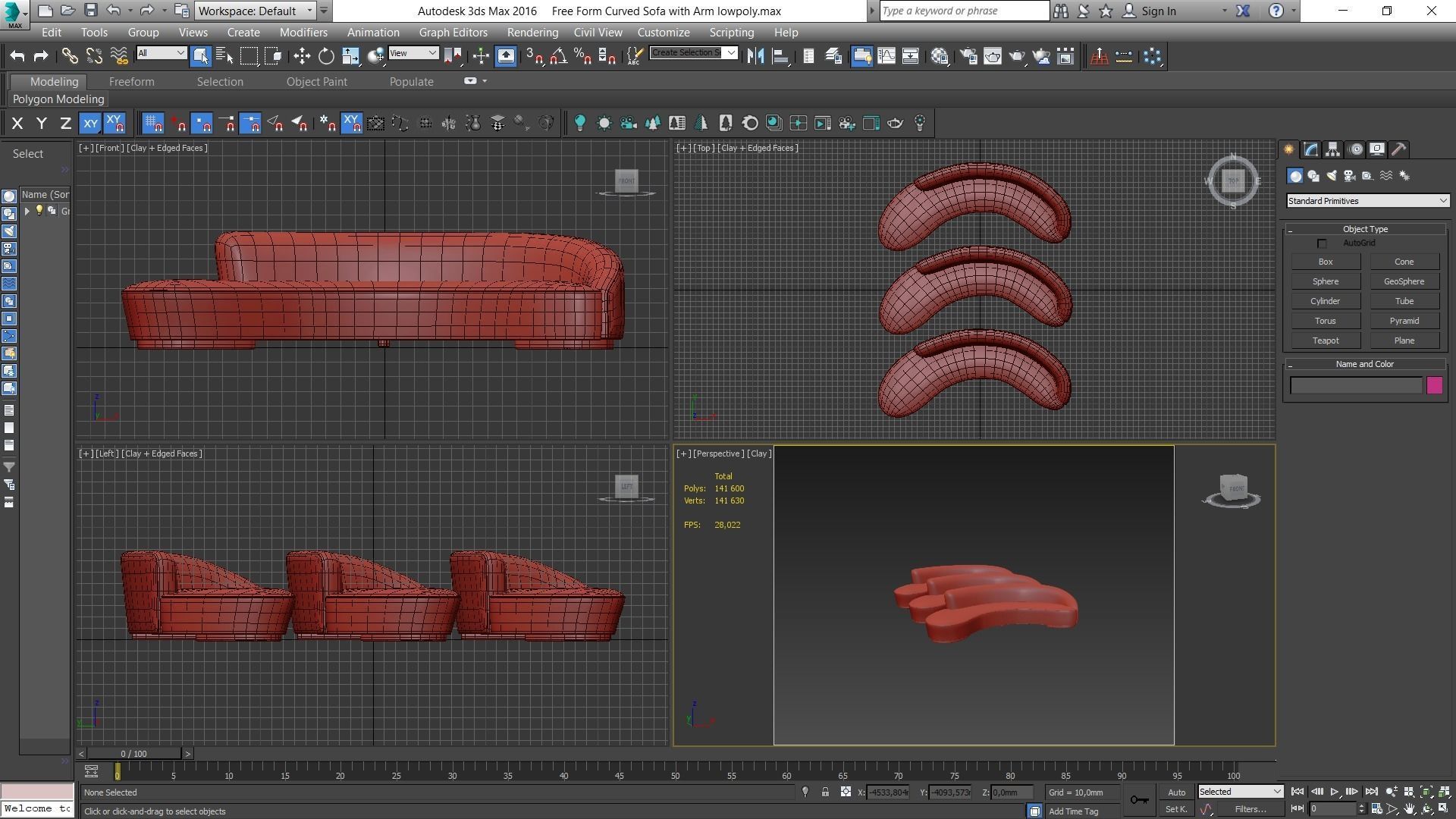Open the Modify command panel tab
The image size is (1456, 819).
coord(1310,149)
